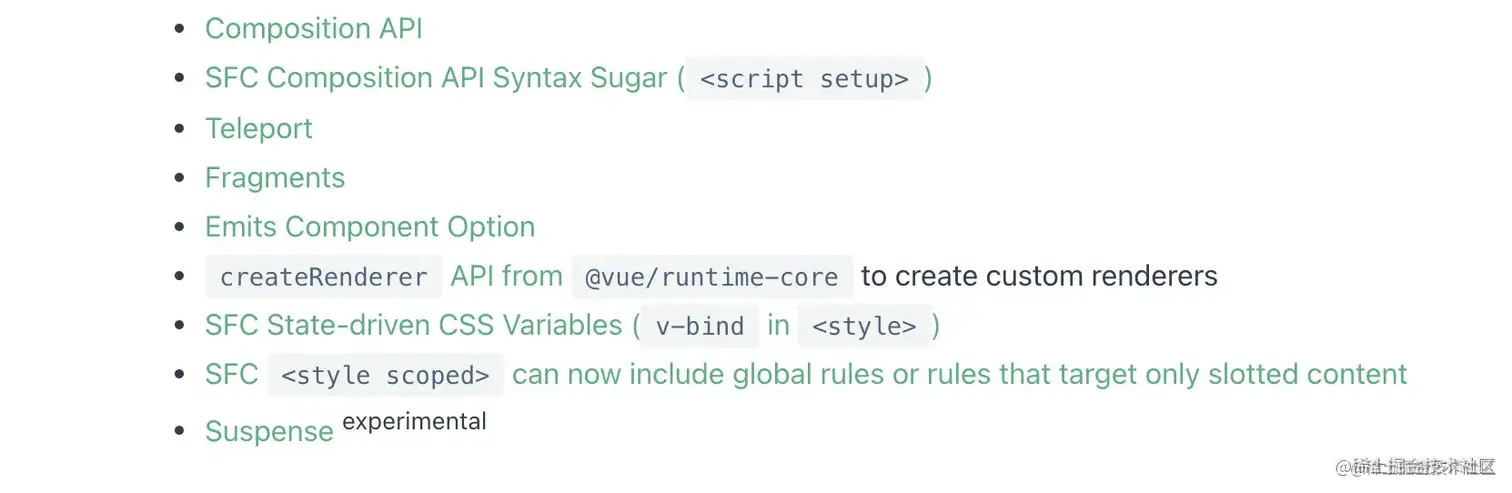
Task: Open the Suspense link
Action: coord(269,431)
